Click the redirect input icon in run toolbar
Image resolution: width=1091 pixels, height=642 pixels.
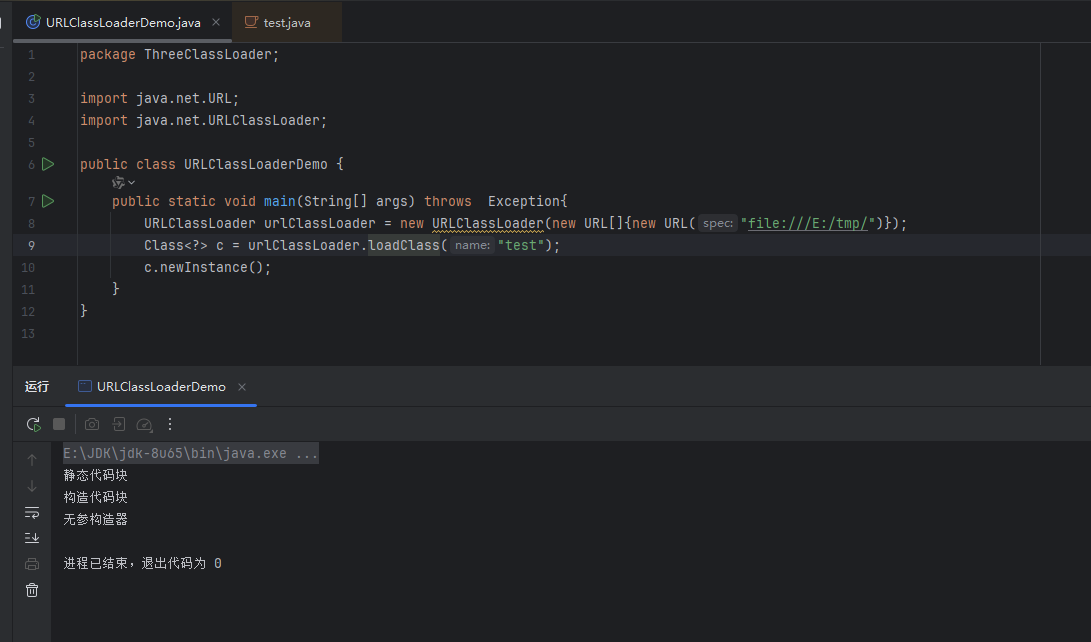click(118, 424)
